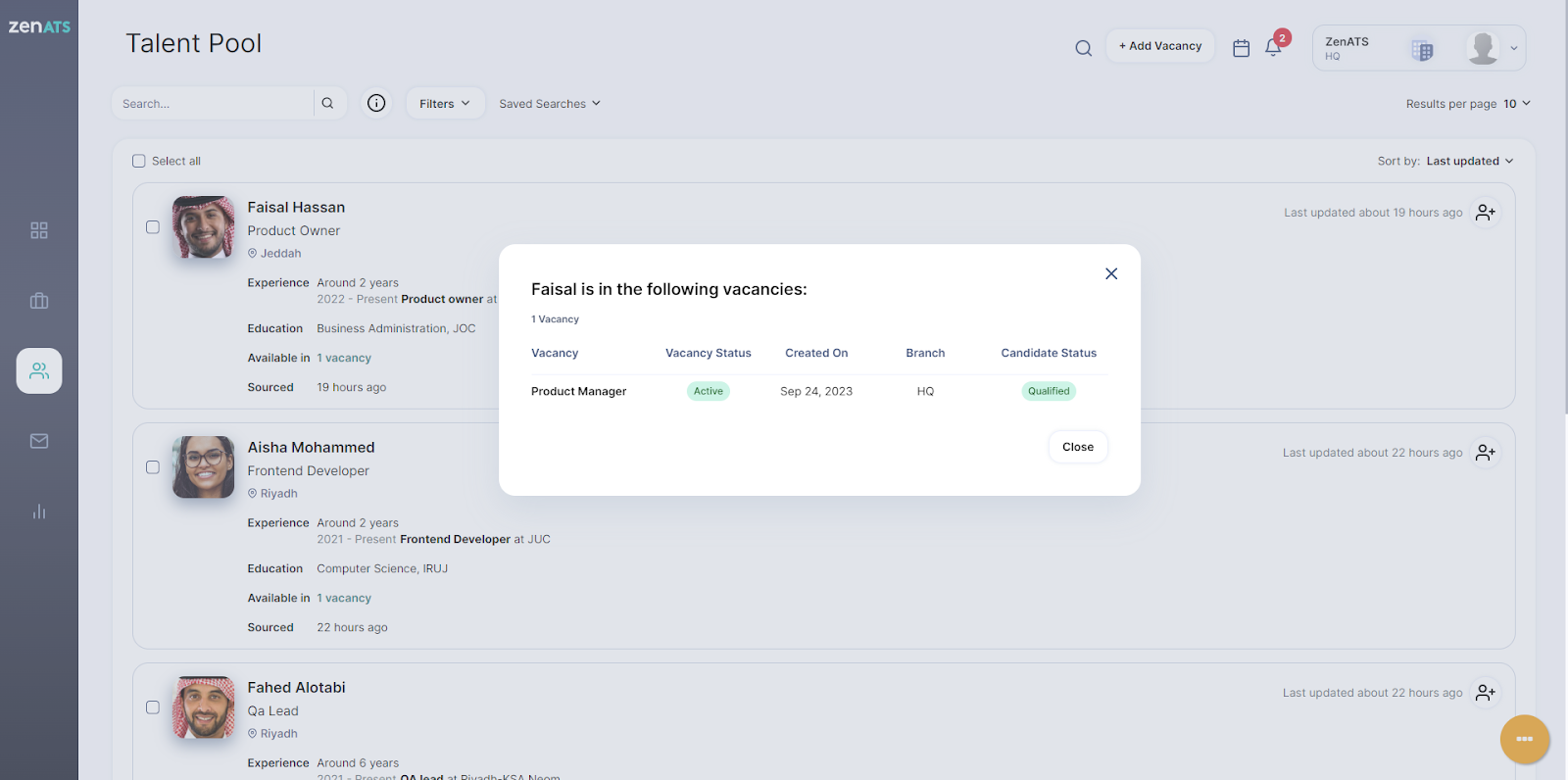This screenshot has width=1568, height=780.
Task: Check the box for Aisha Mohammed
Action: [153, 467]
